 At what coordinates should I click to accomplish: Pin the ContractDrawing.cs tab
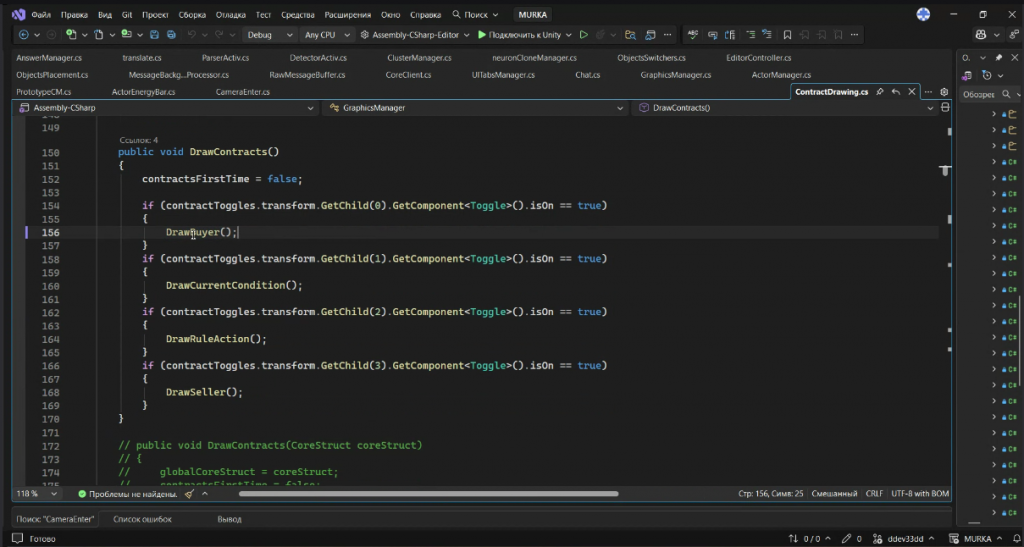pos(880,92)
